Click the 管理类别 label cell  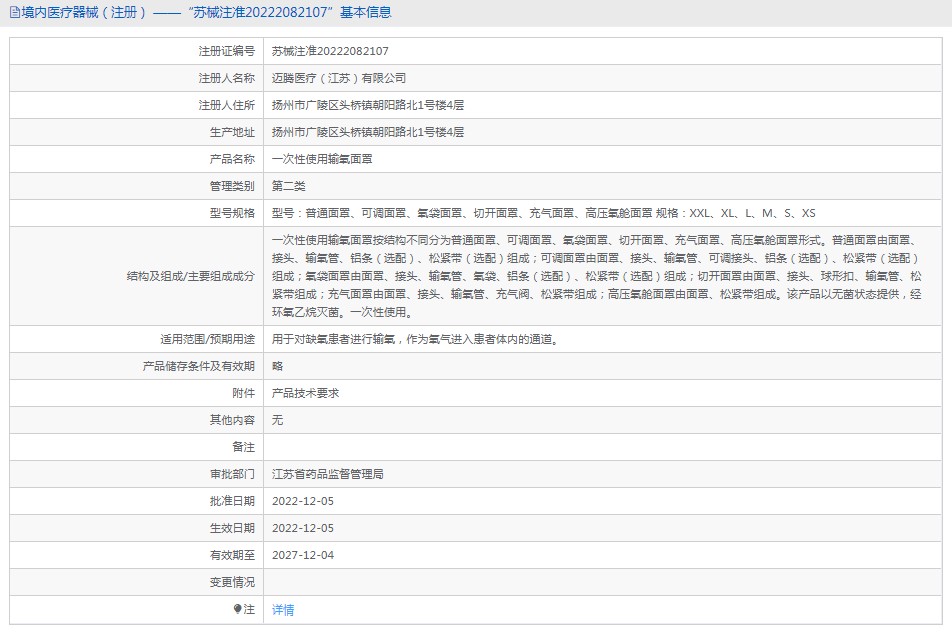137,186
